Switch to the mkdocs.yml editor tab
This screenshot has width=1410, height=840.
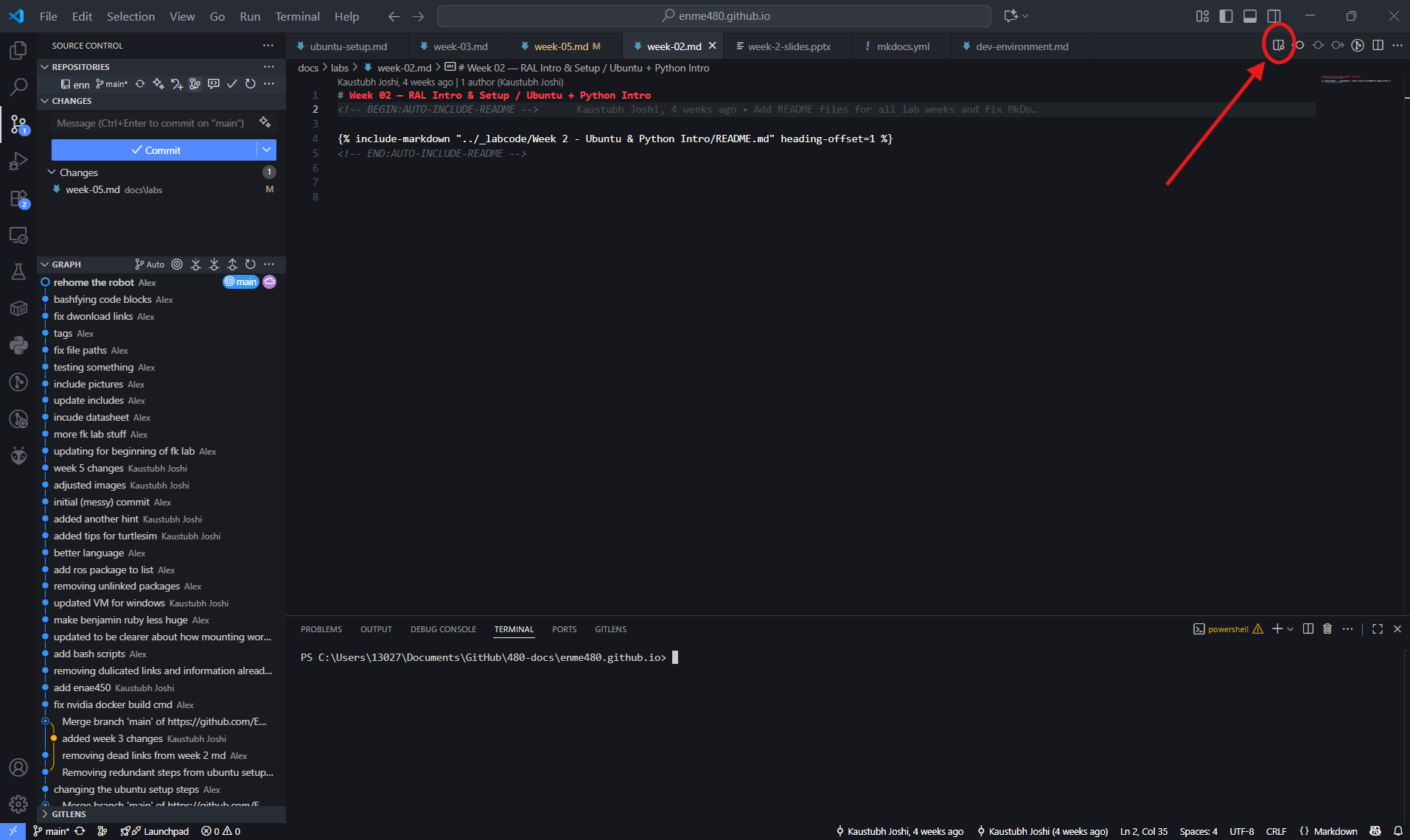tap(903, 46)
